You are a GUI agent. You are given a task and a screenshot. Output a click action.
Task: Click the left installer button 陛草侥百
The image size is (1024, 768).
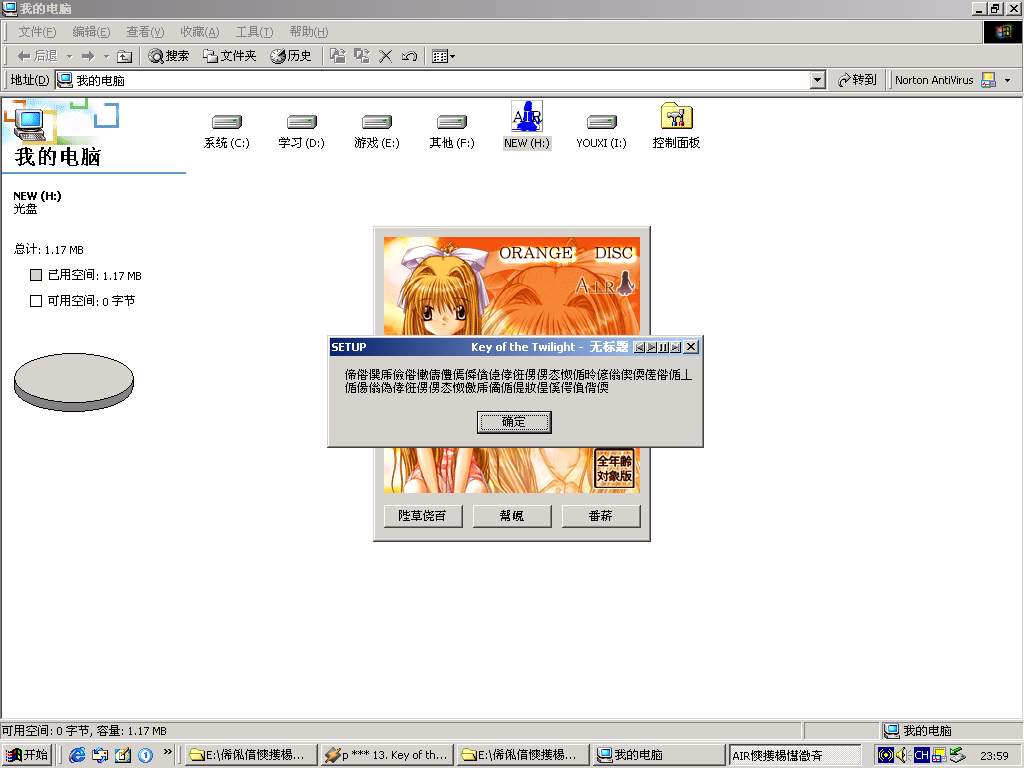(423, 516)
